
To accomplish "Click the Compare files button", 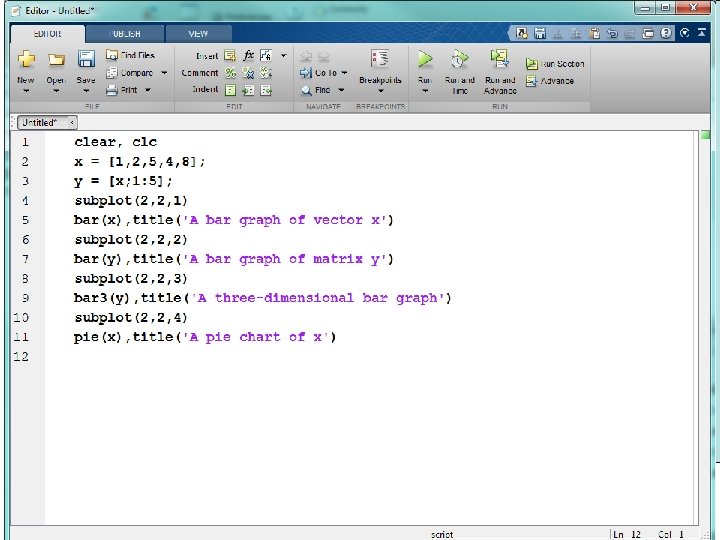I will [x=130, y=73].
